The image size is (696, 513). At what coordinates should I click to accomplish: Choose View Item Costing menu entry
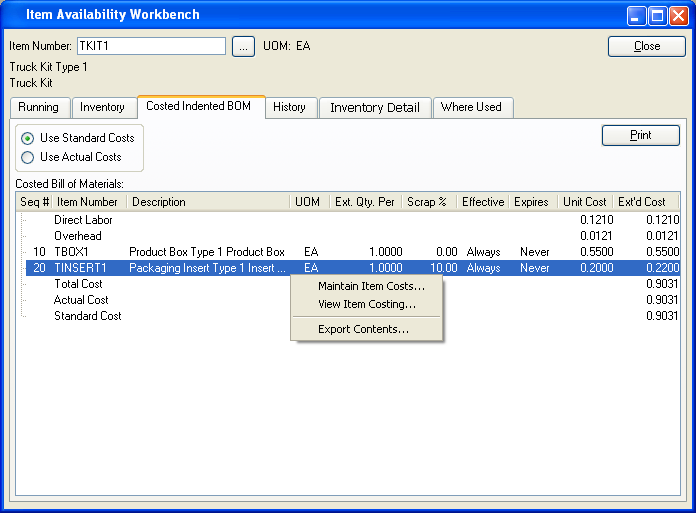[x=367, y=304]
